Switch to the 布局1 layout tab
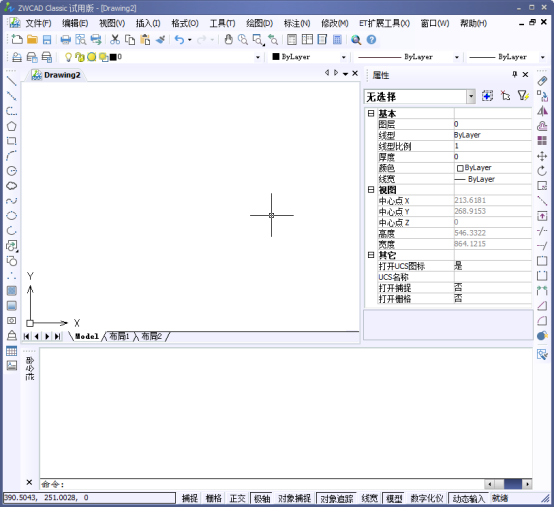 coord(119,336)
